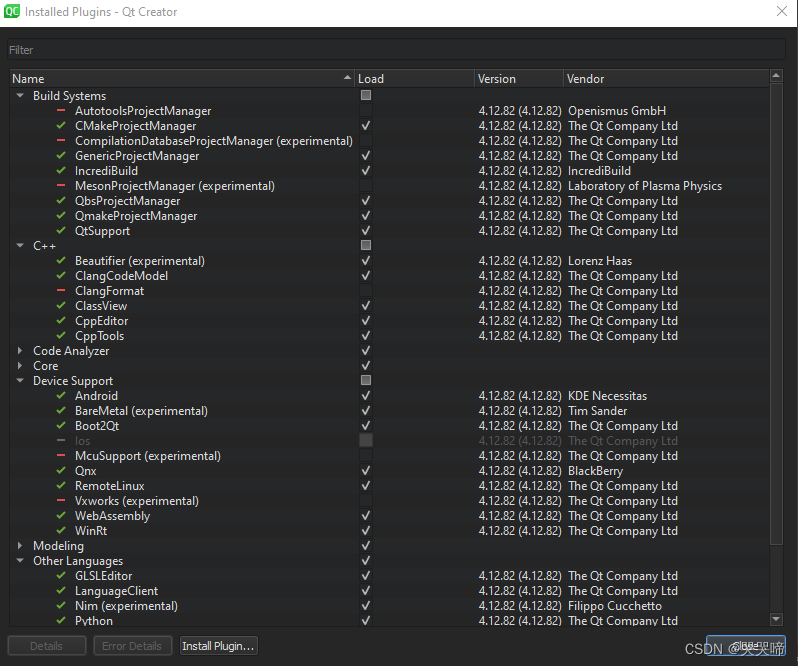Click the green status icon beside CppTools
This screenshot has height=666, width=801.
point(61,336)
